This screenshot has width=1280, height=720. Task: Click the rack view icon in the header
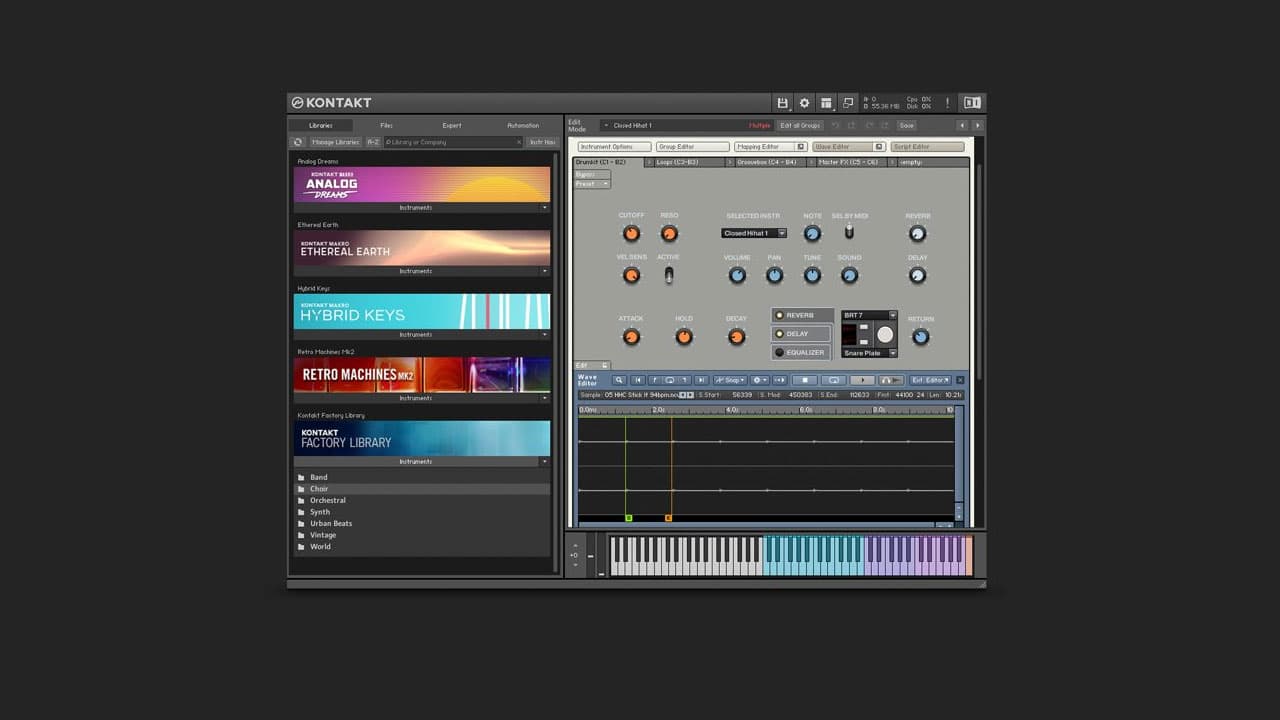tap(825, 102)
